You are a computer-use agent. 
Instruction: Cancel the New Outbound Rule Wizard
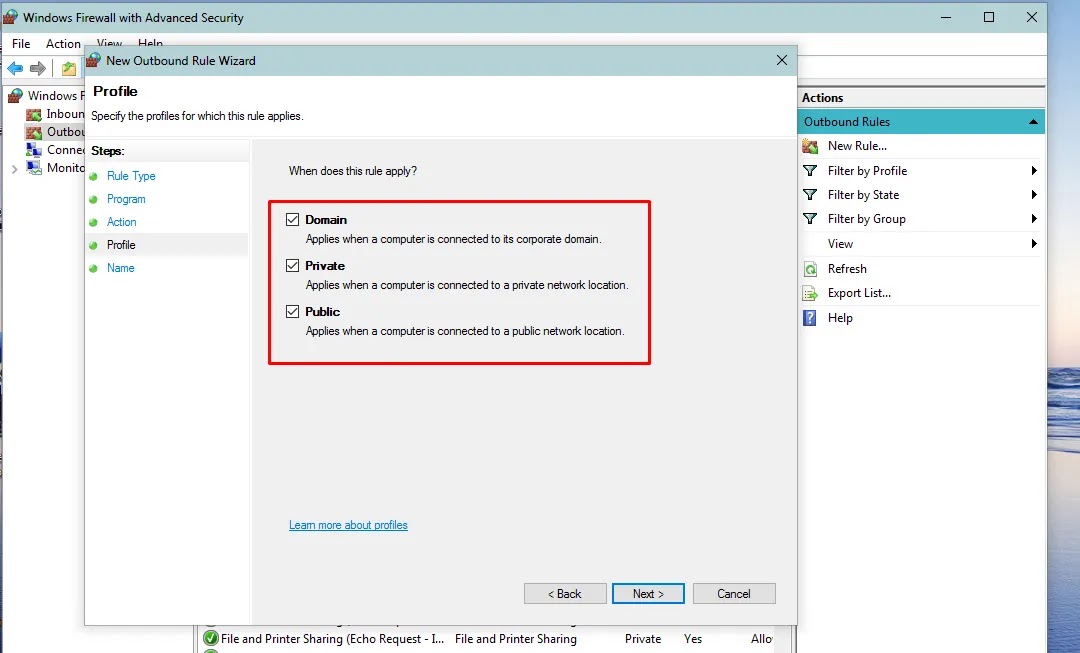pos(734,594)
